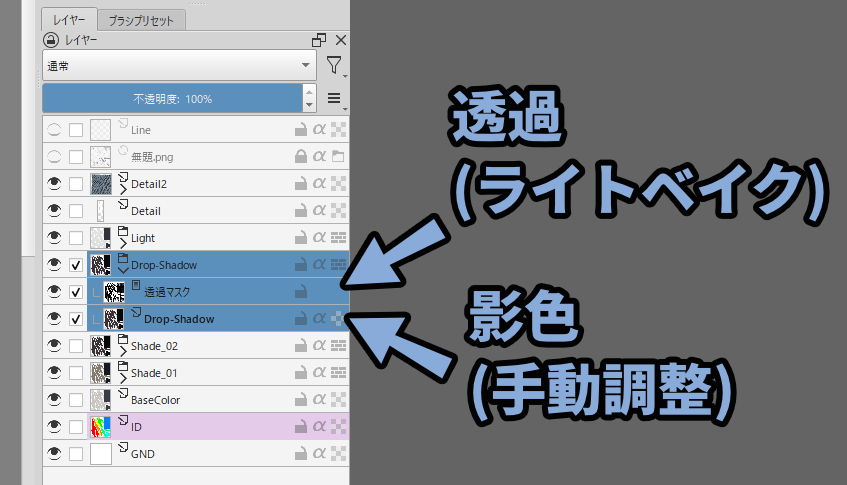Screen dimensions: 847x485
Task: Toggle pass-through on Shade_02 group
Action: [338, 346]
